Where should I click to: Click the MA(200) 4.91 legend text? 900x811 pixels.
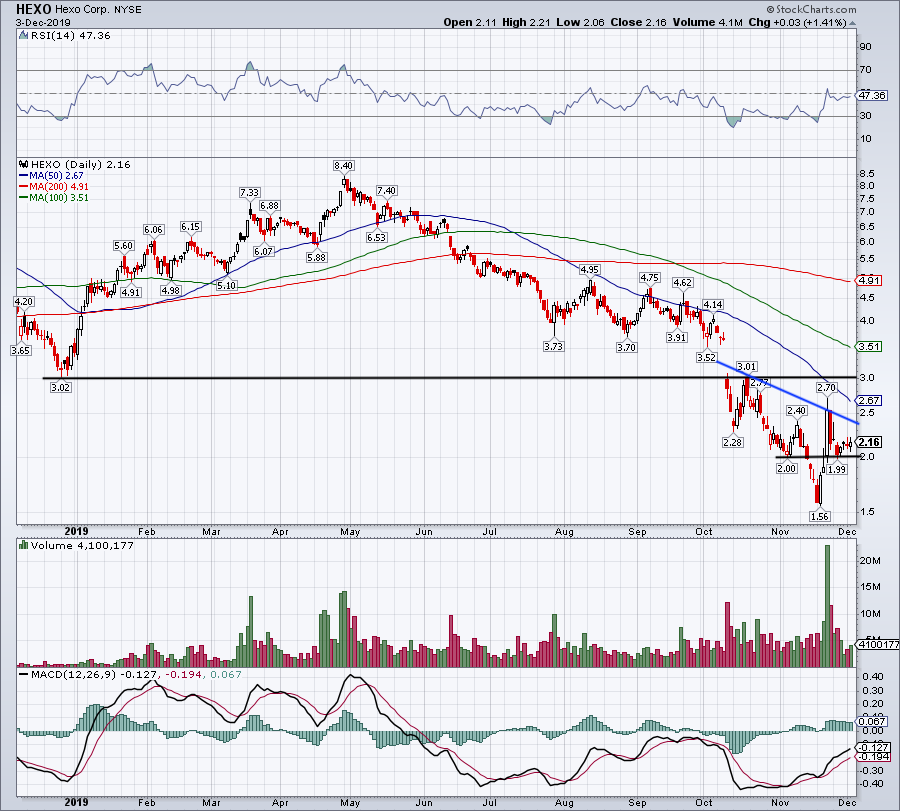point(59,187)
